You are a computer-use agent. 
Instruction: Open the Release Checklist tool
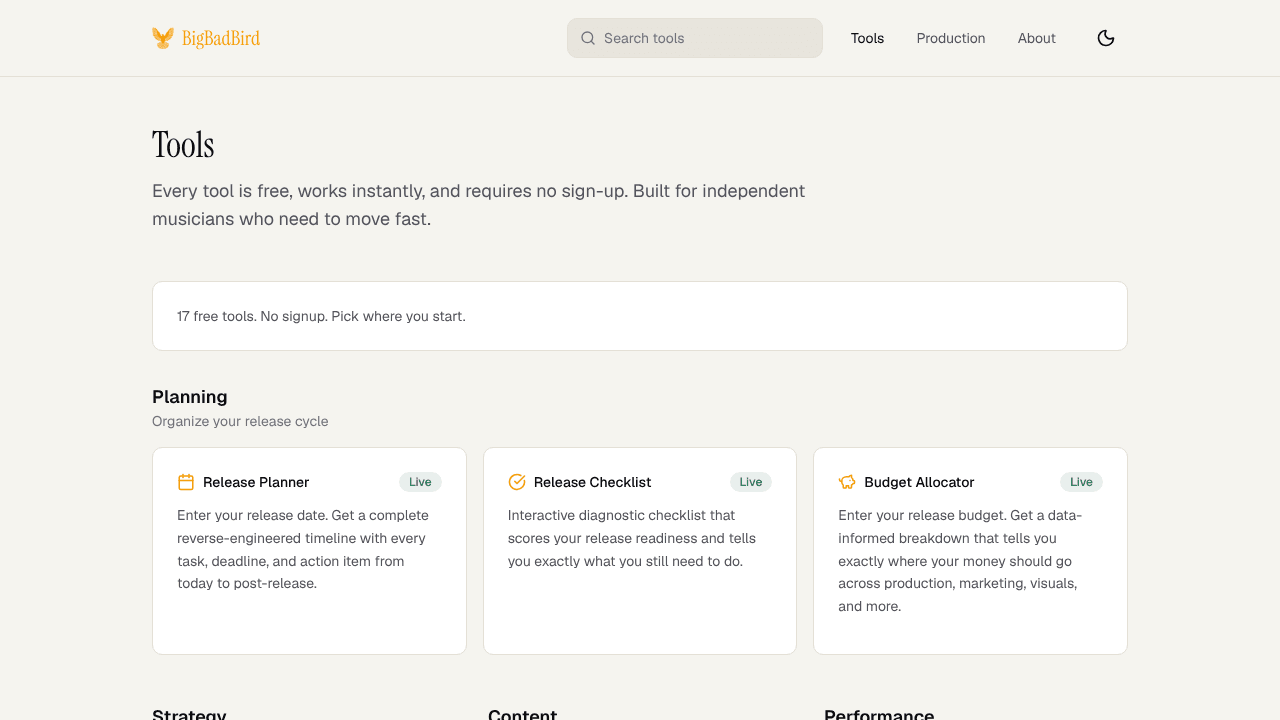(x=640, y=551)
